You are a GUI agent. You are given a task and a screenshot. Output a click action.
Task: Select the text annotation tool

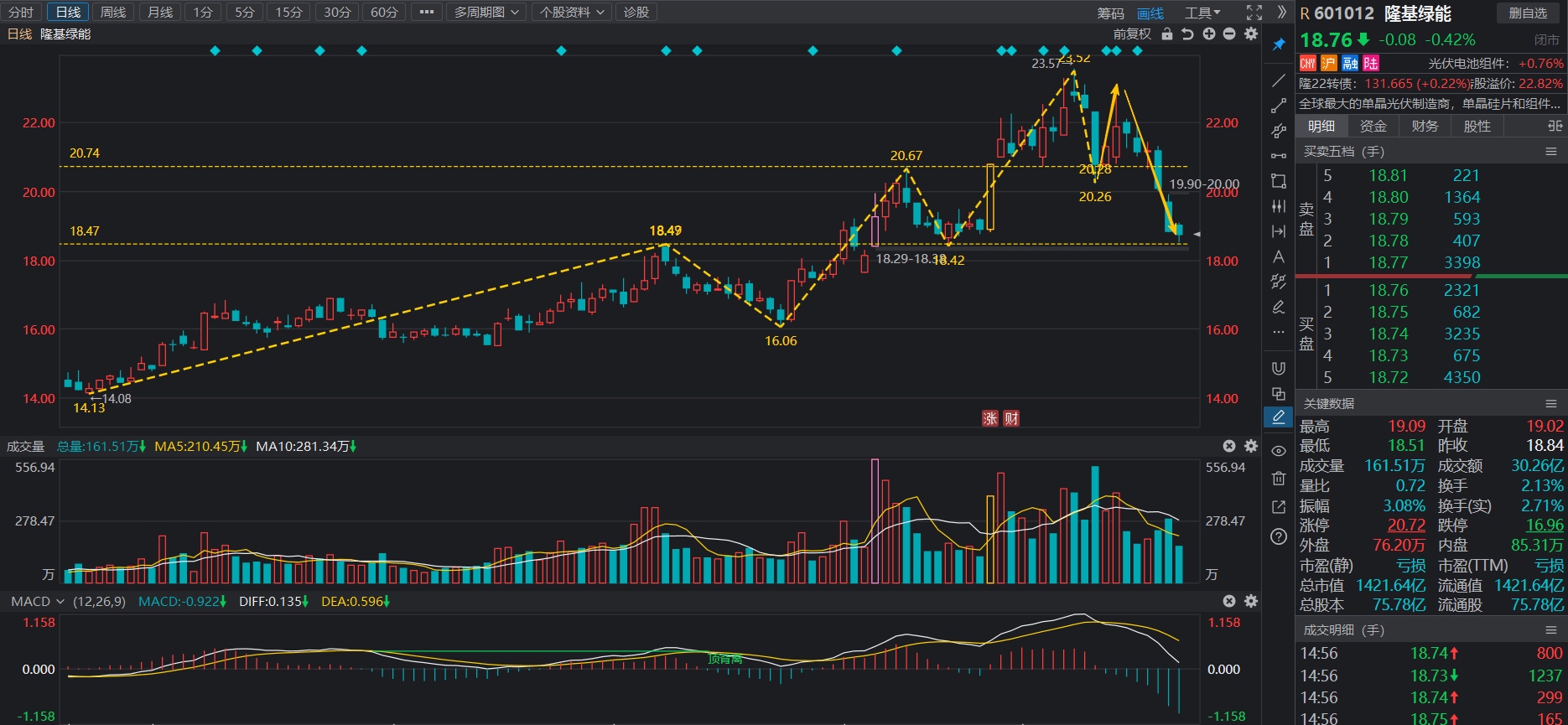point(1278,256)
